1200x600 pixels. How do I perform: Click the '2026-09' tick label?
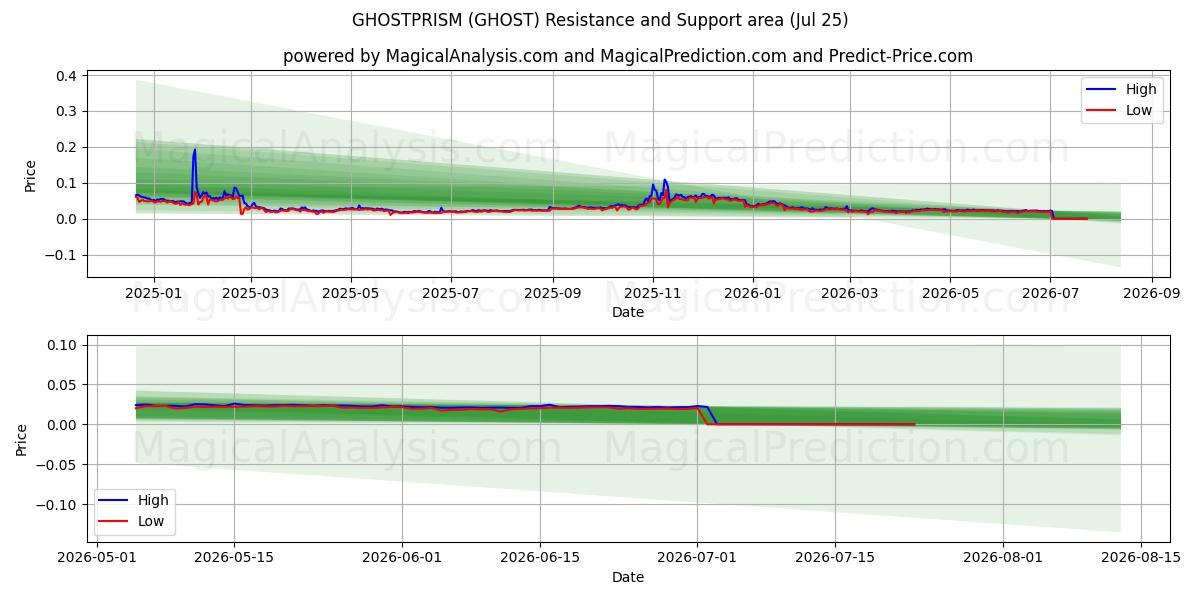(1152, 294)
